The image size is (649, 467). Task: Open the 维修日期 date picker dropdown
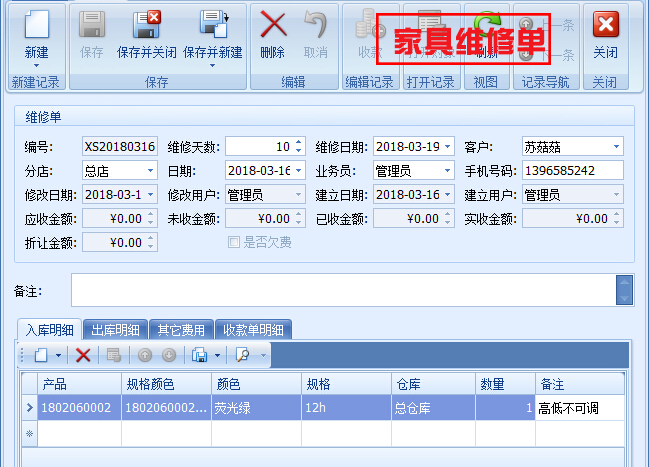click(446, 147)
